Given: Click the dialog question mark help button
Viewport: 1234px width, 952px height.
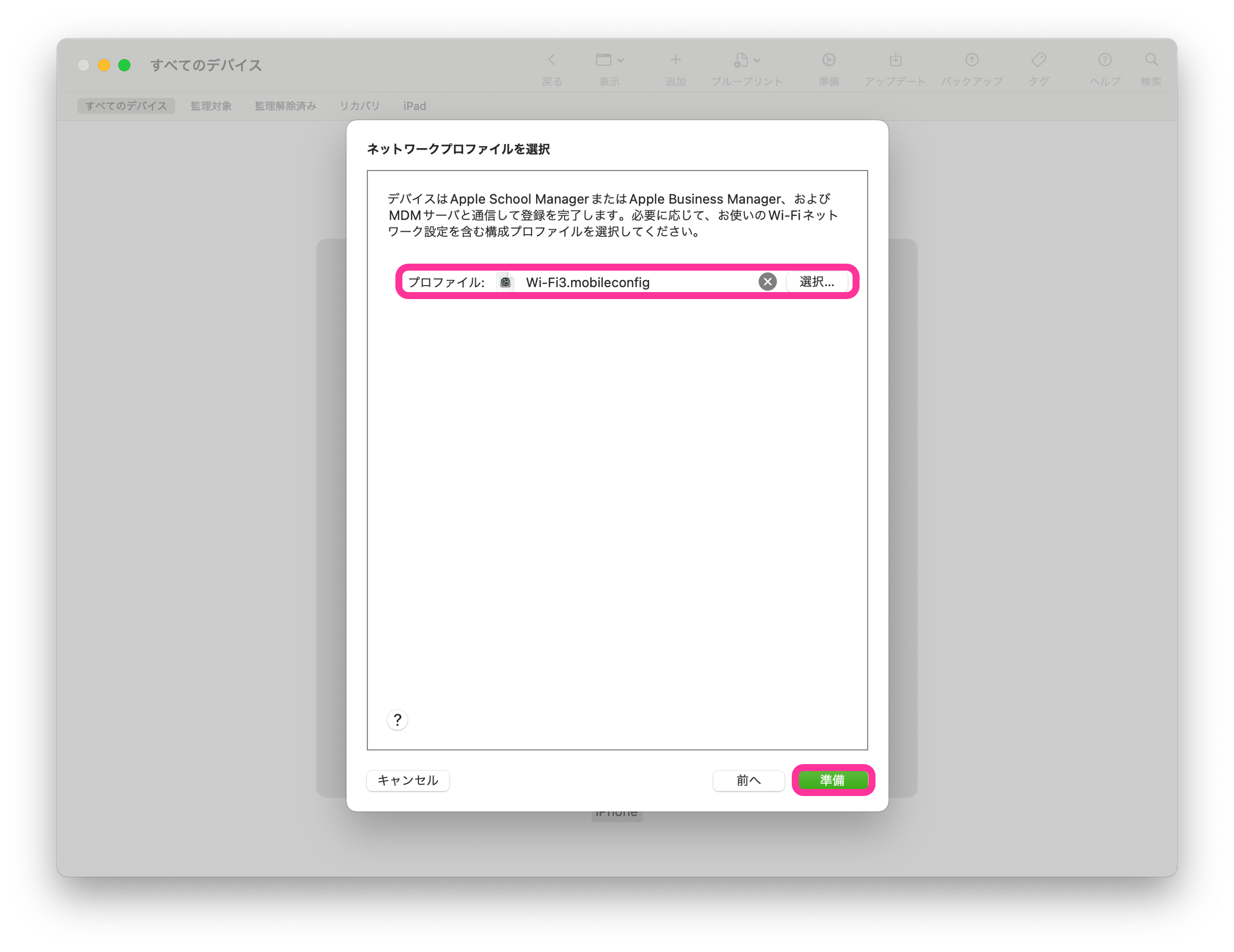Looking at the screenshot, I should tap(397, 720).
